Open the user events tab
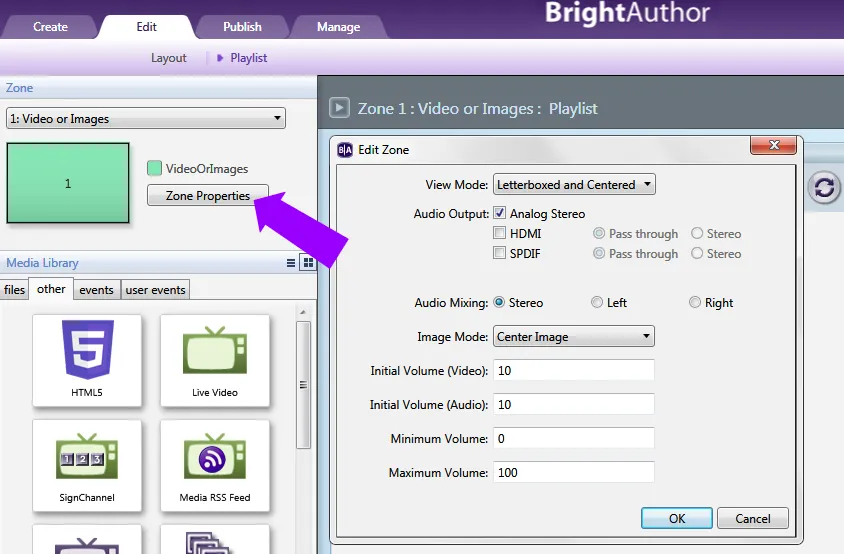844x554 pixels. (155, 290)
